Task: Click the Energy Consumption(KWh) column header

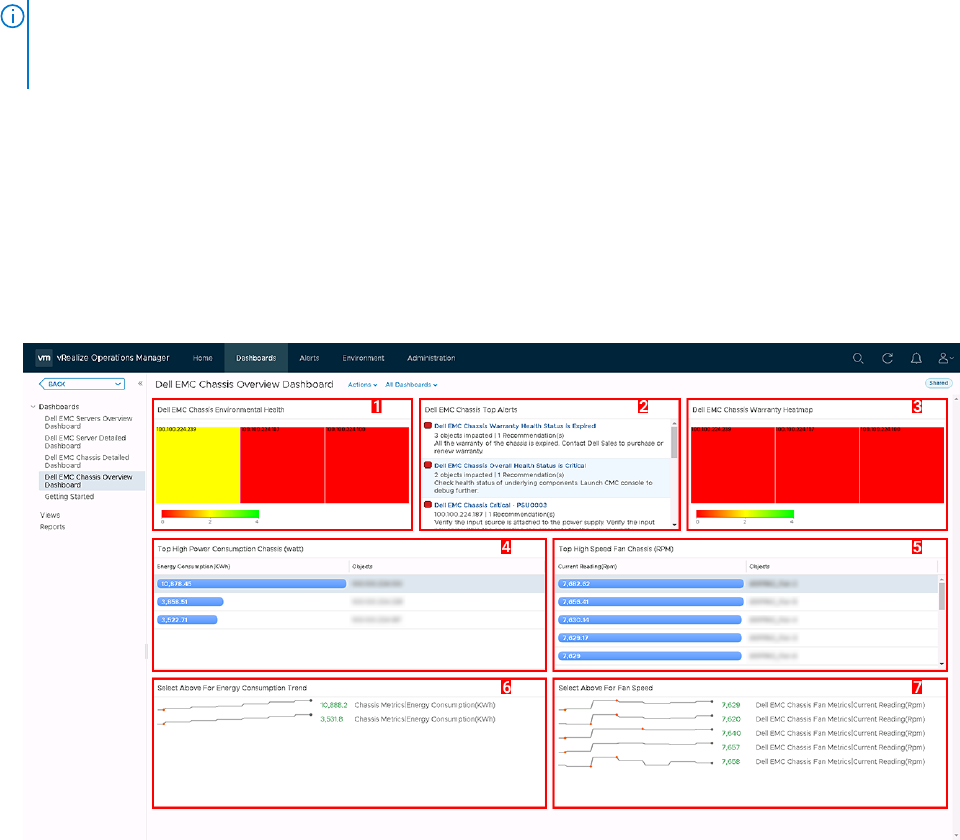Action: [x=193, y=566]
